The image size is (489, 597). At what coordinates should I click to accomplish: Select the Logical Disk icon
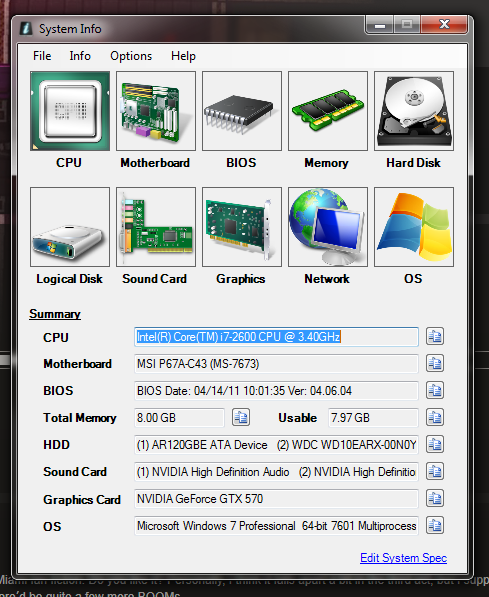pos(70,227)
